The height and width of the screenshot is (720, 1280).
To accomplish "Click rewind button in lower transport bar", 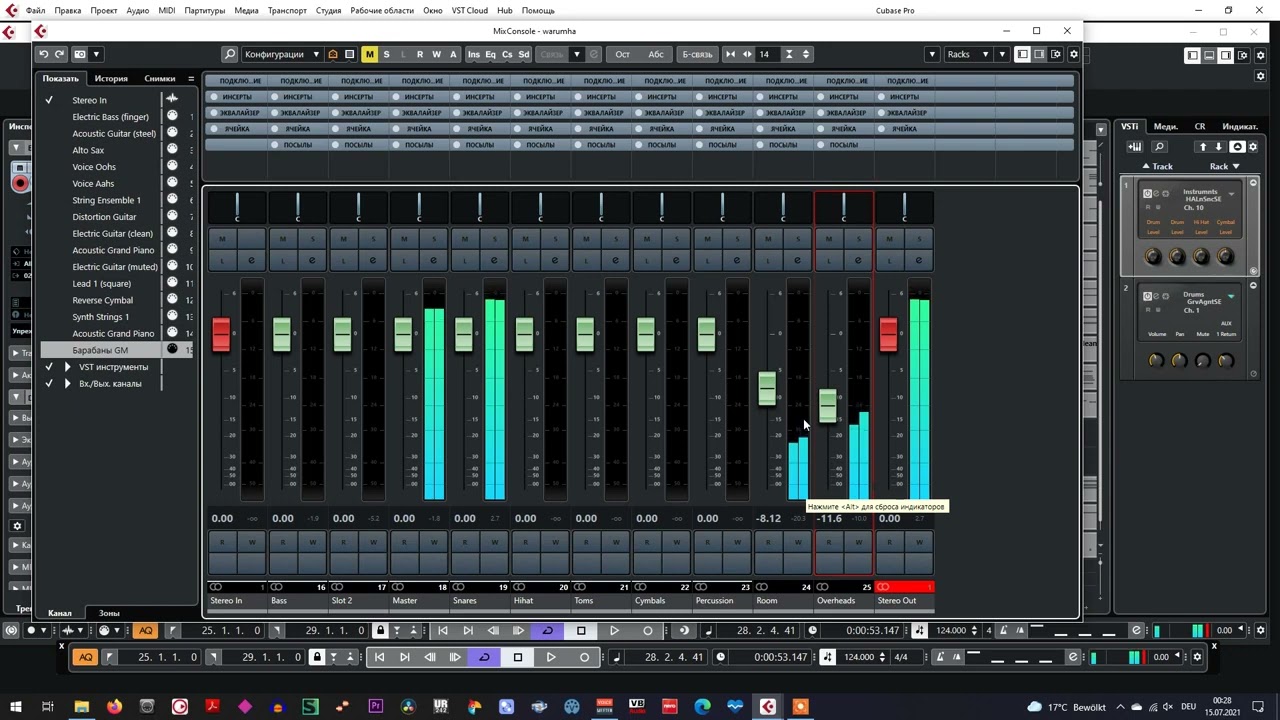I will [429, 657].
